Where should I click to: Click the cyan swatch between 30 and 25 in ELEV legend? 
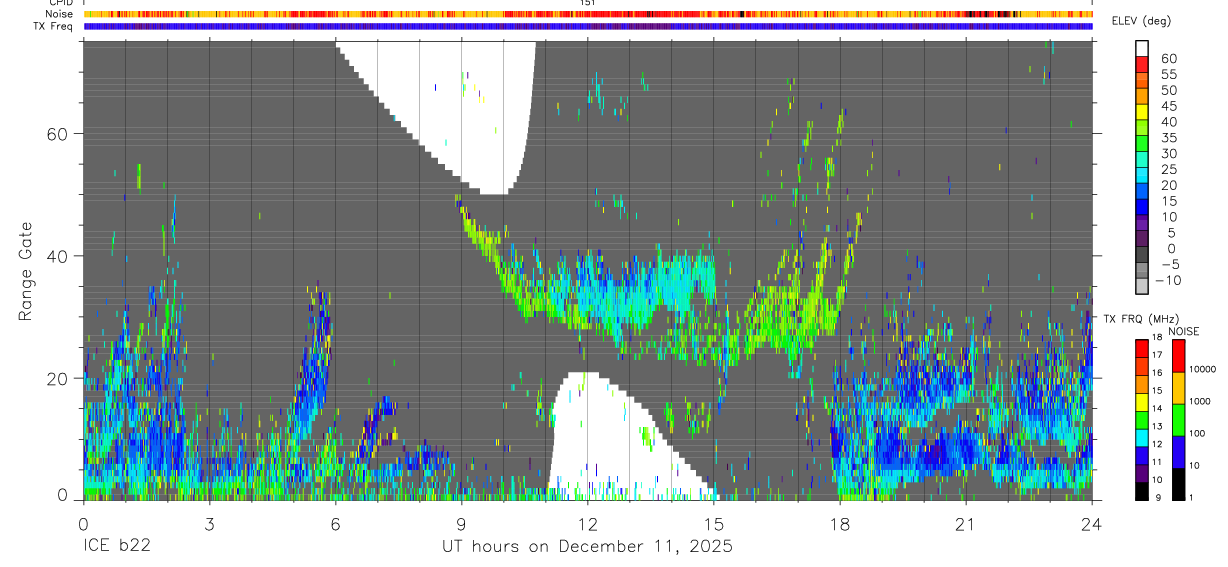[x=1142, y=160]
